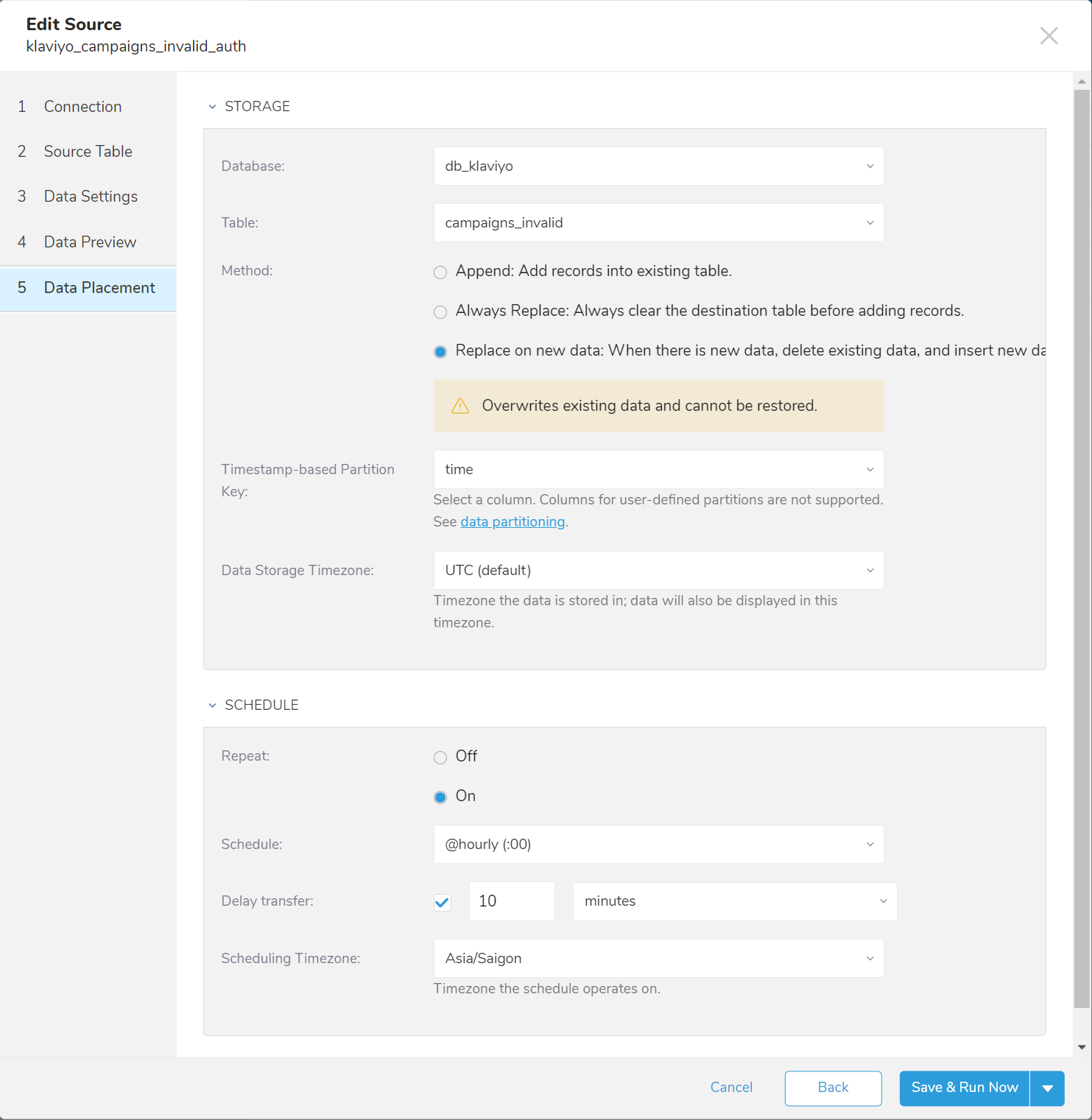This screenshot has height=1120, width=1092.
Task: Open the Table dropdown showing campaigns_invalid
Action: point(658,223)
